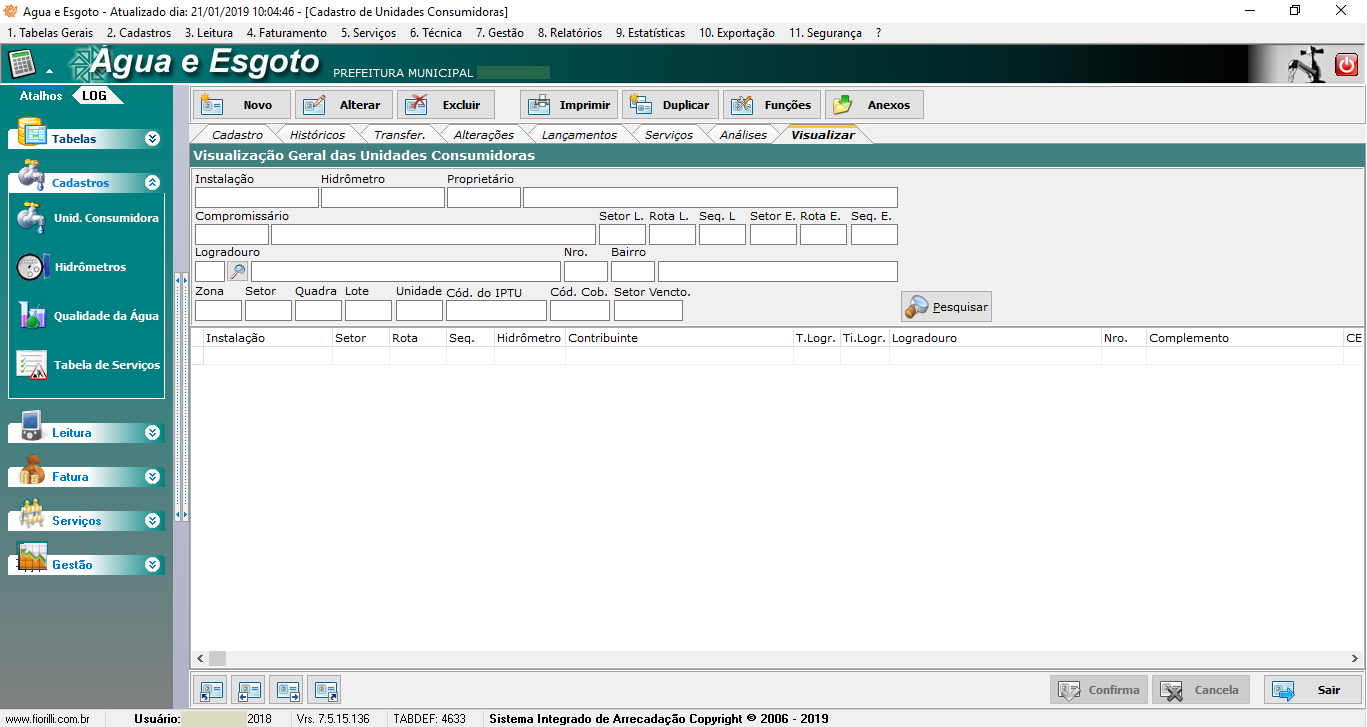
Task: Expand the Tabelas sidebar section
Action: [152, 139]
